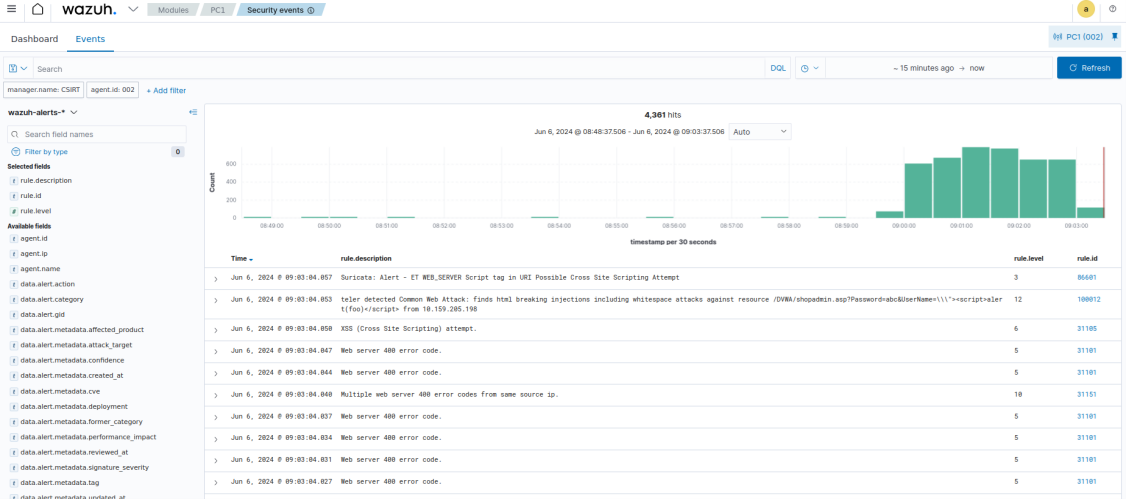Viewport: 1126px width, 499px height.
Task: Click the Refresh button
Action: tap(1089, 67)
